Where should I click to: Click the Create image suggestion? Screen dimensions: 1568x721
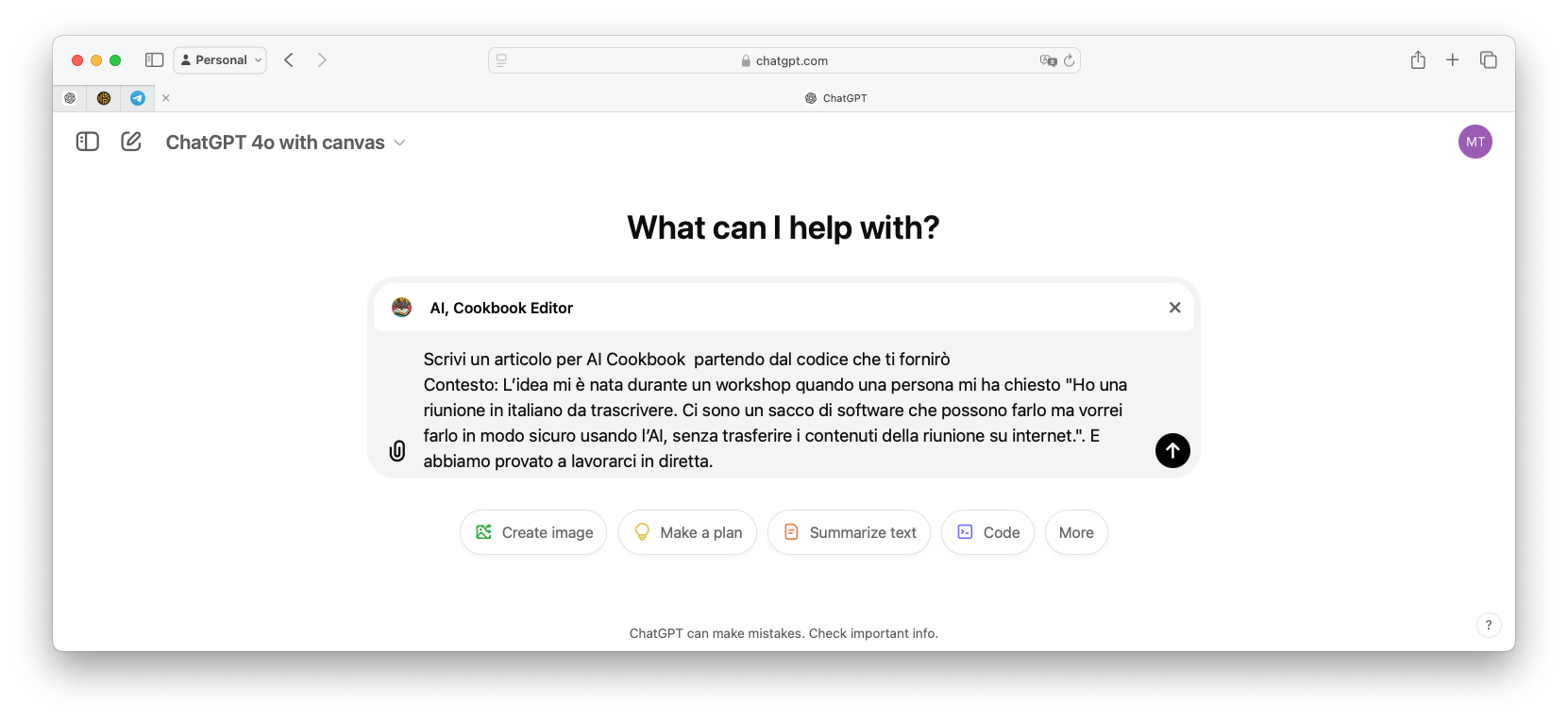pyautogui.click(x=533, y=532)
